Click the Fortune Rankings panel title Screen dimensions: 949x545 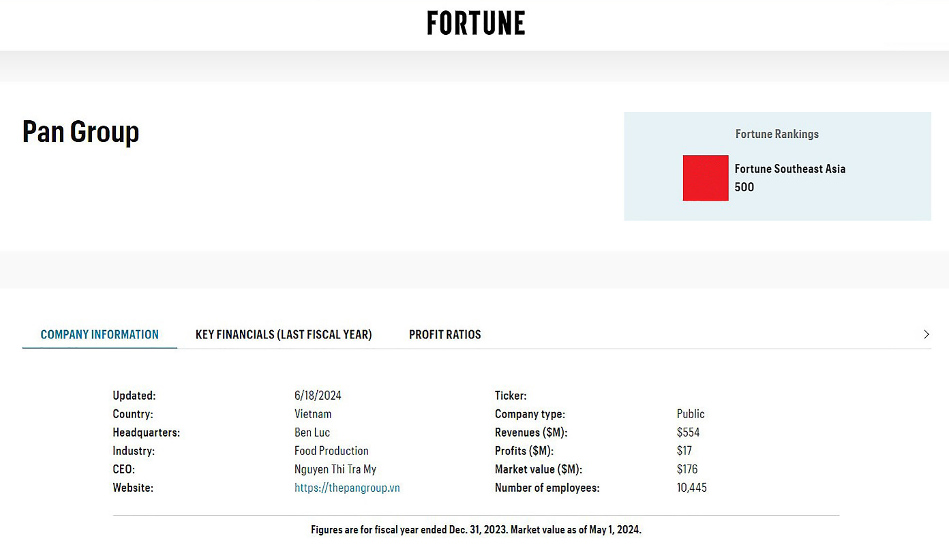click(777, 134)
